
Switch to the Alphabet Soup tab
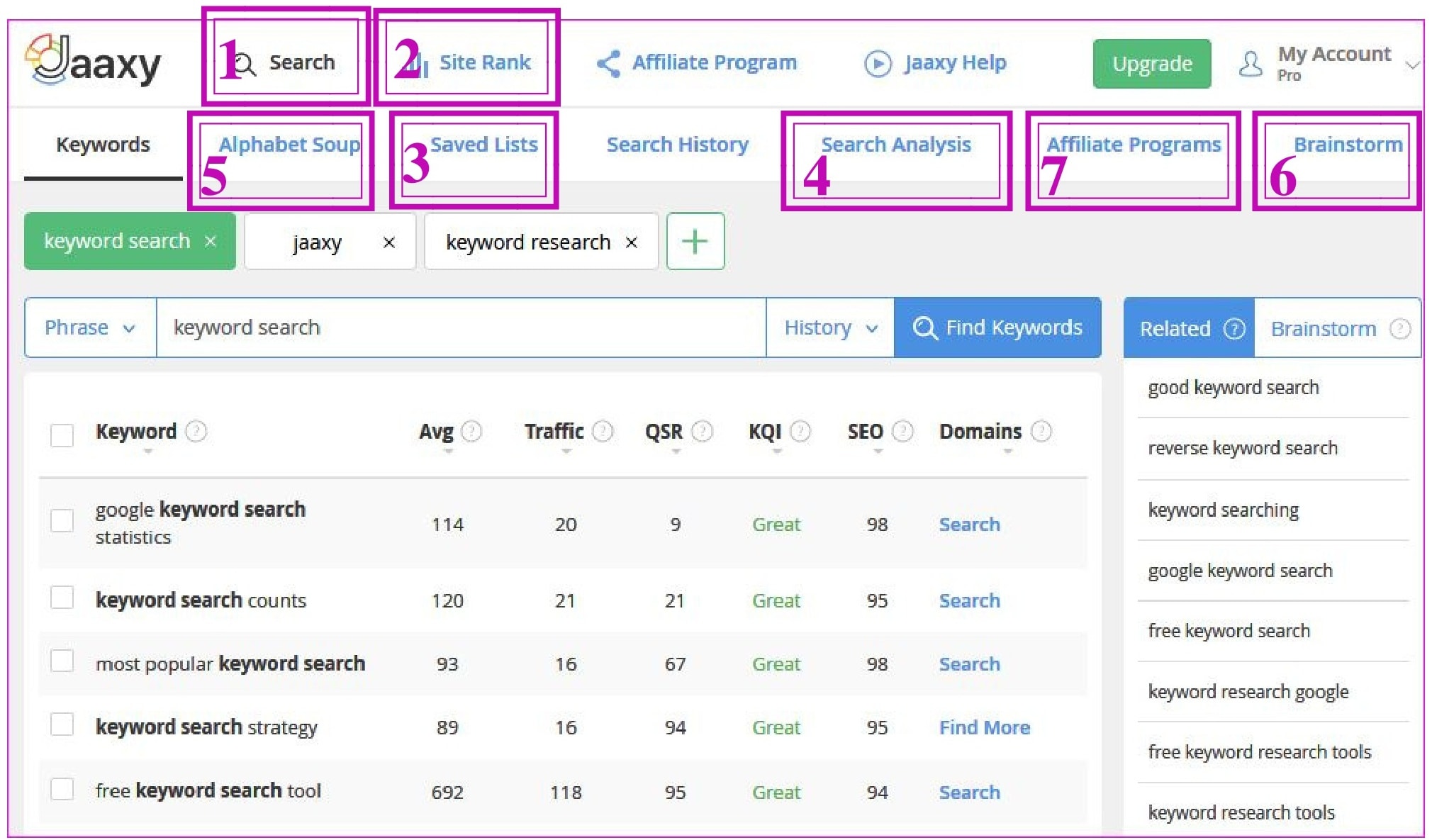(289, 145)
